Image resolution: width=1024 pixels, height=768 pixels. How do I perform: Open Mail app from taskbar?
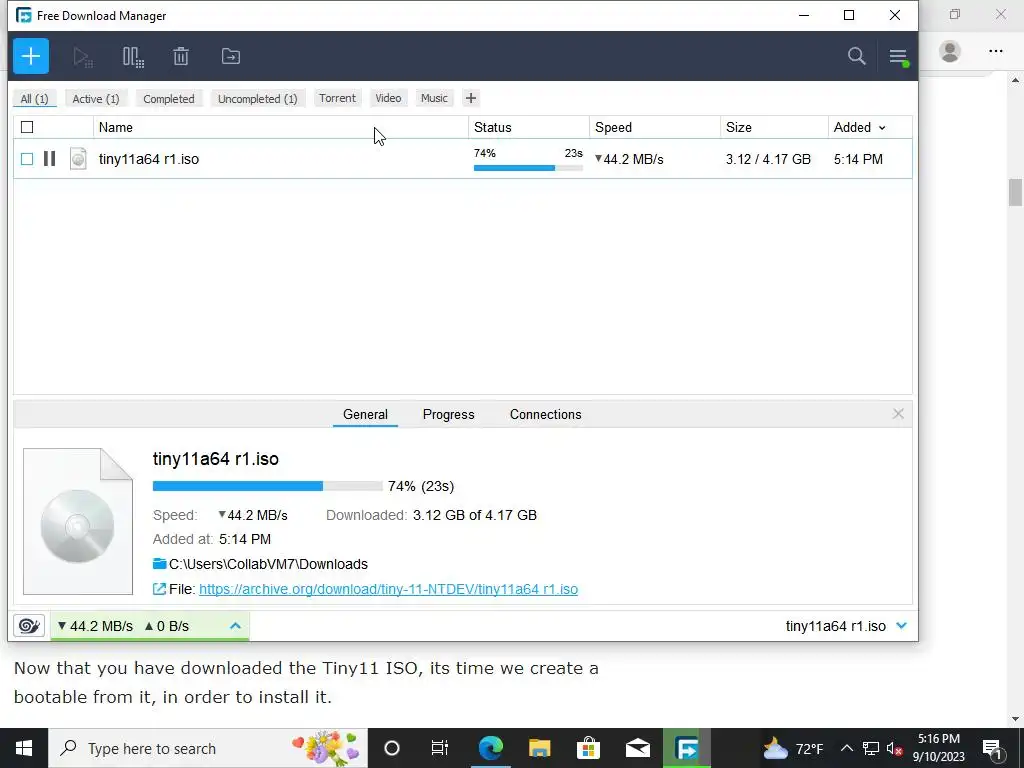(637, 748)
